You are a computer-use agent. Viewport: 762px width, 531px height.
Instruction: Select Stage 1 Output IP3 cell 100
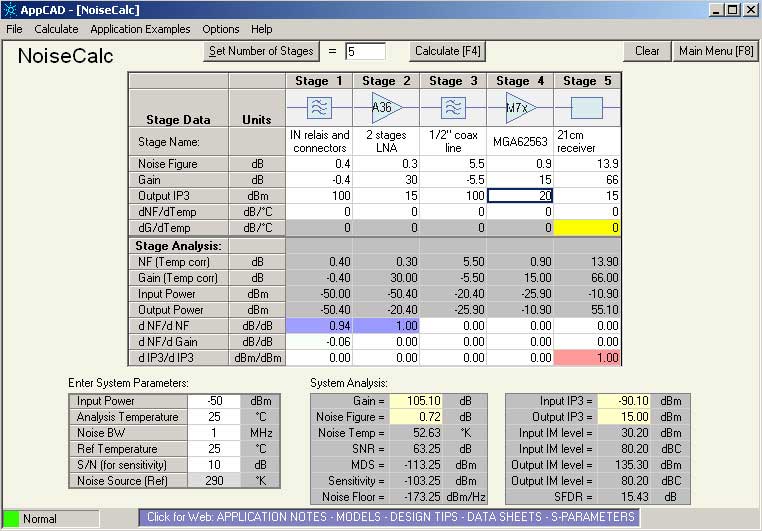click(x=319, y=196)
